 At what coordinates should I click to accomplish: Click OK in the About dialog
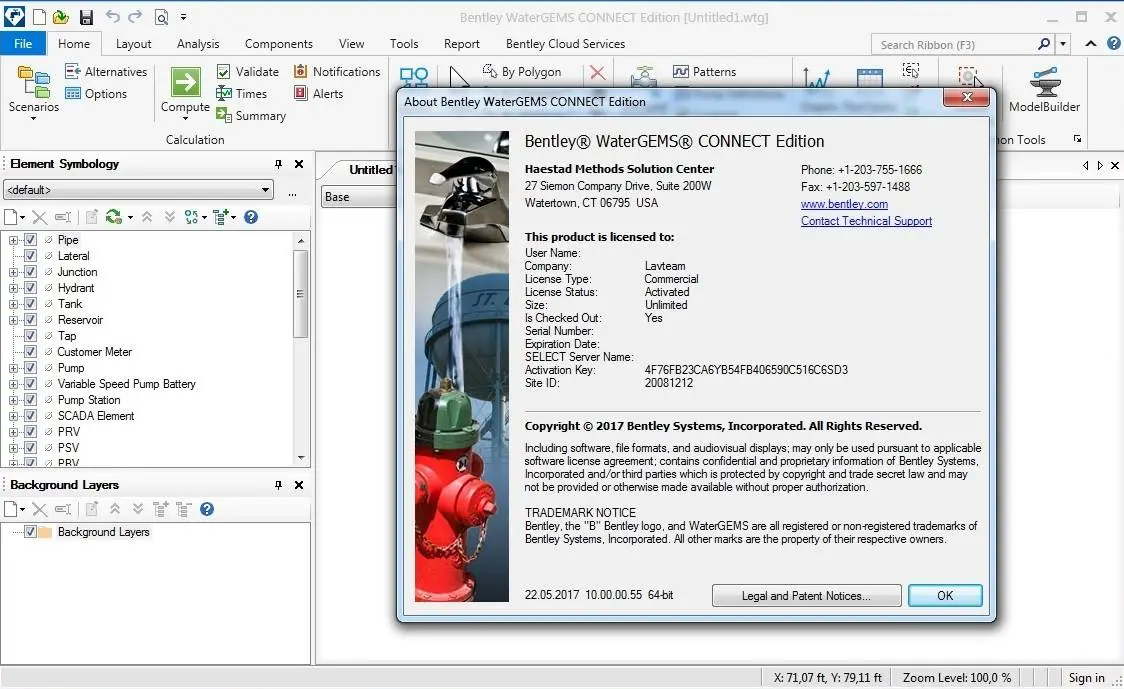(x=945, y=596)
